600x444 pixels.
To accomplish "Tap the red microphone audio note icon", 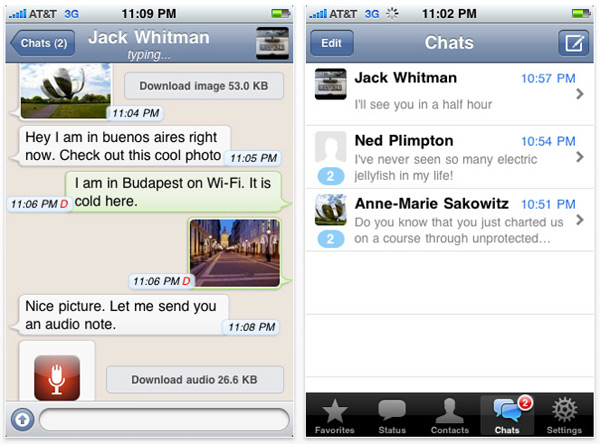I will tap(57, 378).
